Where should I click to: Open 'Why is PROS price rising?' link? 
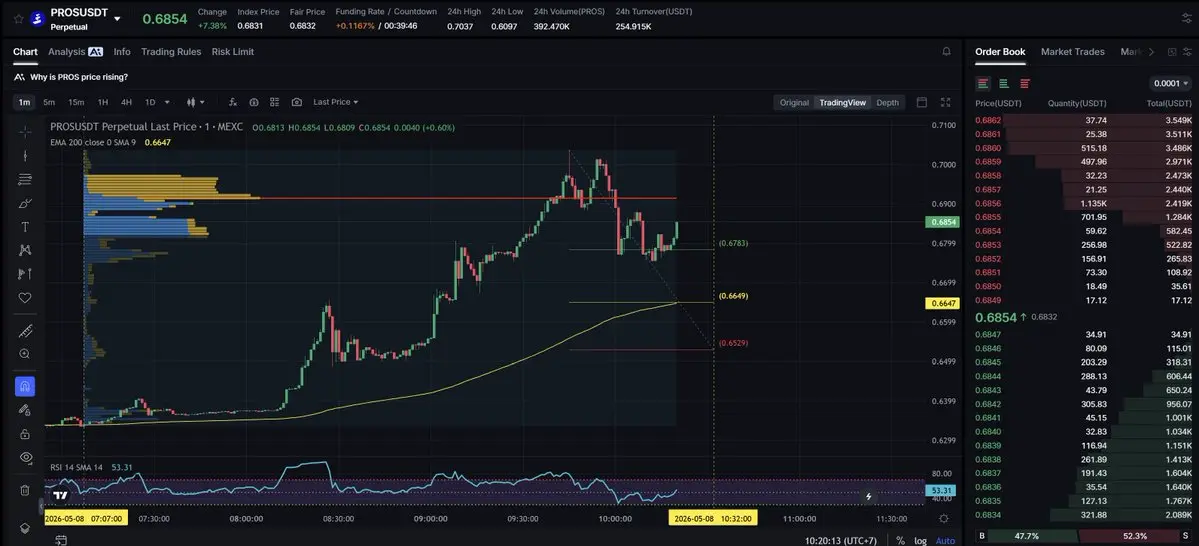coord(79,77)
